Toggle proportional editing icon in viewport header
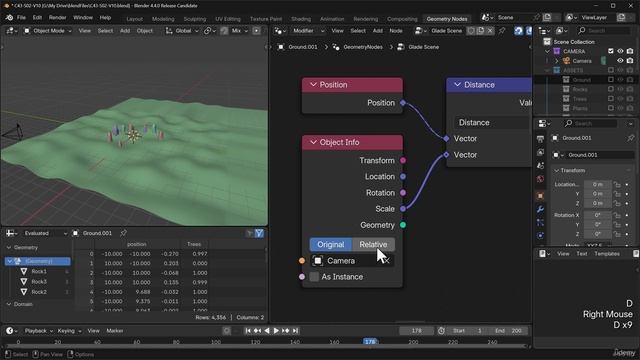Viewport: 640px width, 360px height. pos(256,31)
